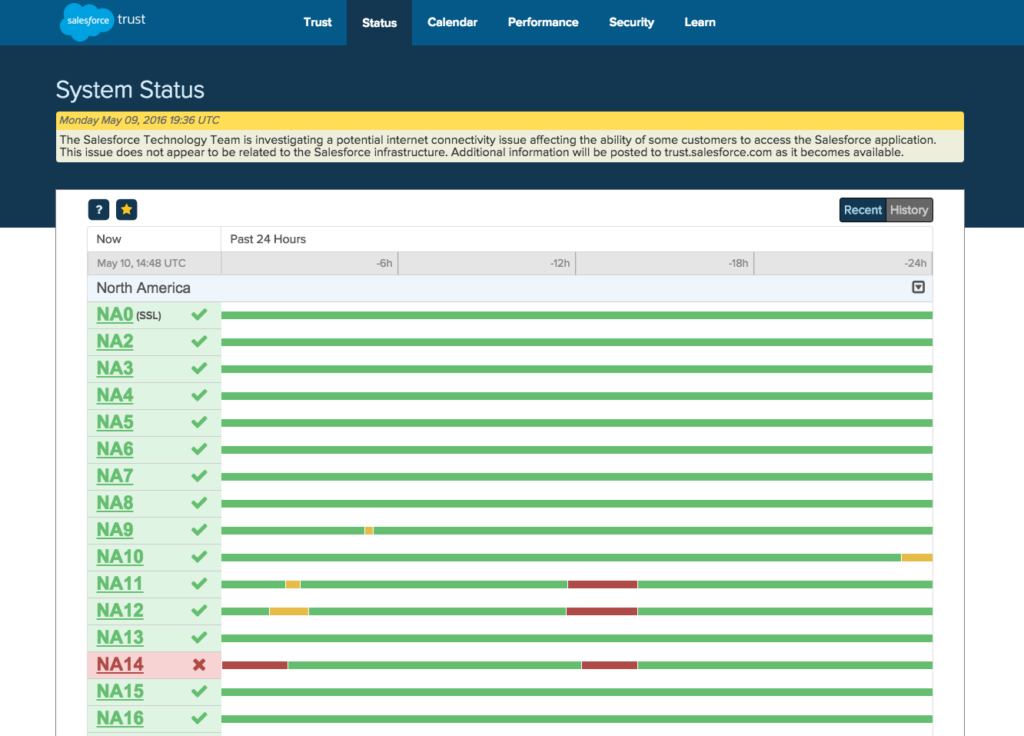Viewport: 1024px width, 736px height.
Task: Click the System Status page heading
Action: pos(130,90)
